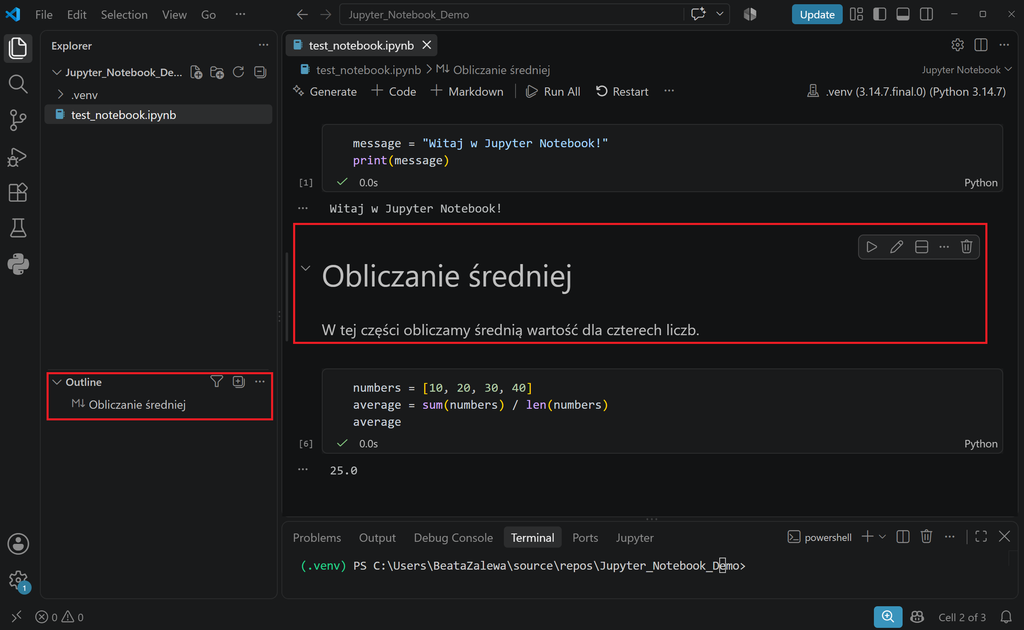The image size is (1024, 630).
Task: Click the Update button
Action: pyautogui.click(x=816, y=14)
